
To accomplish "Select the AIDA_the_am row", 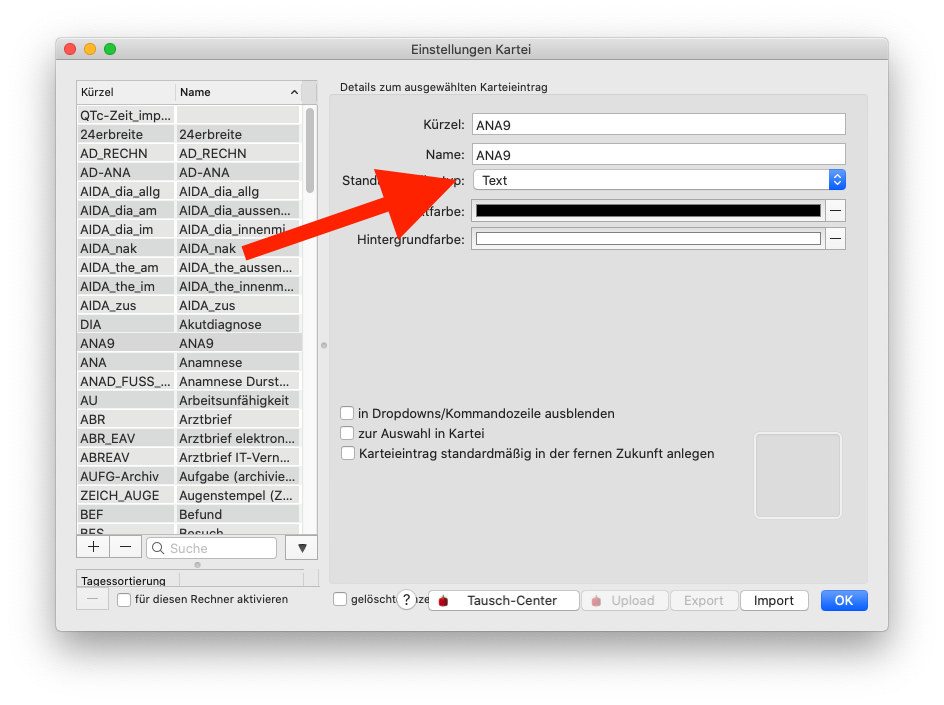I will click(x=188, y=267).
